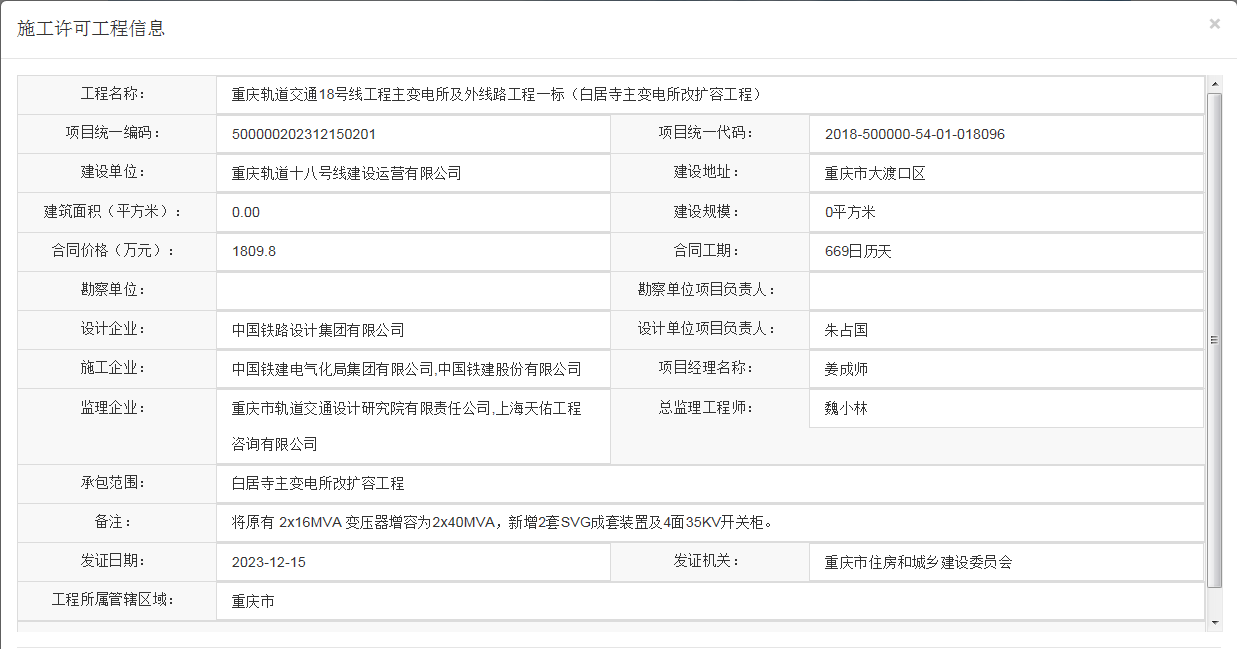Screen dimensions: 1237x649
Task: Click issue date 2023-12-15
Action: [x=268, y=562]
